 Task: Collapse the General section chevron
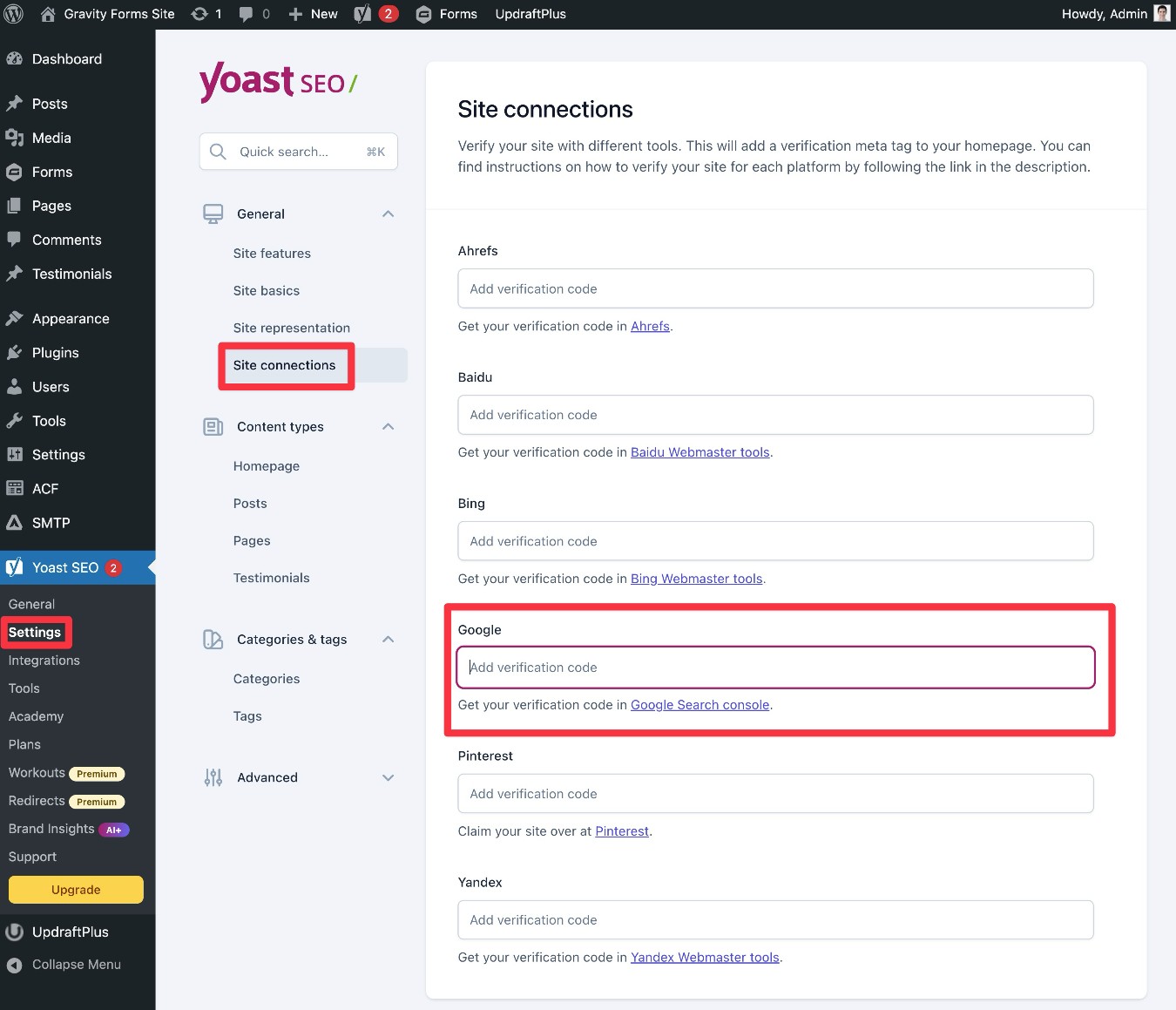point(388,214)
